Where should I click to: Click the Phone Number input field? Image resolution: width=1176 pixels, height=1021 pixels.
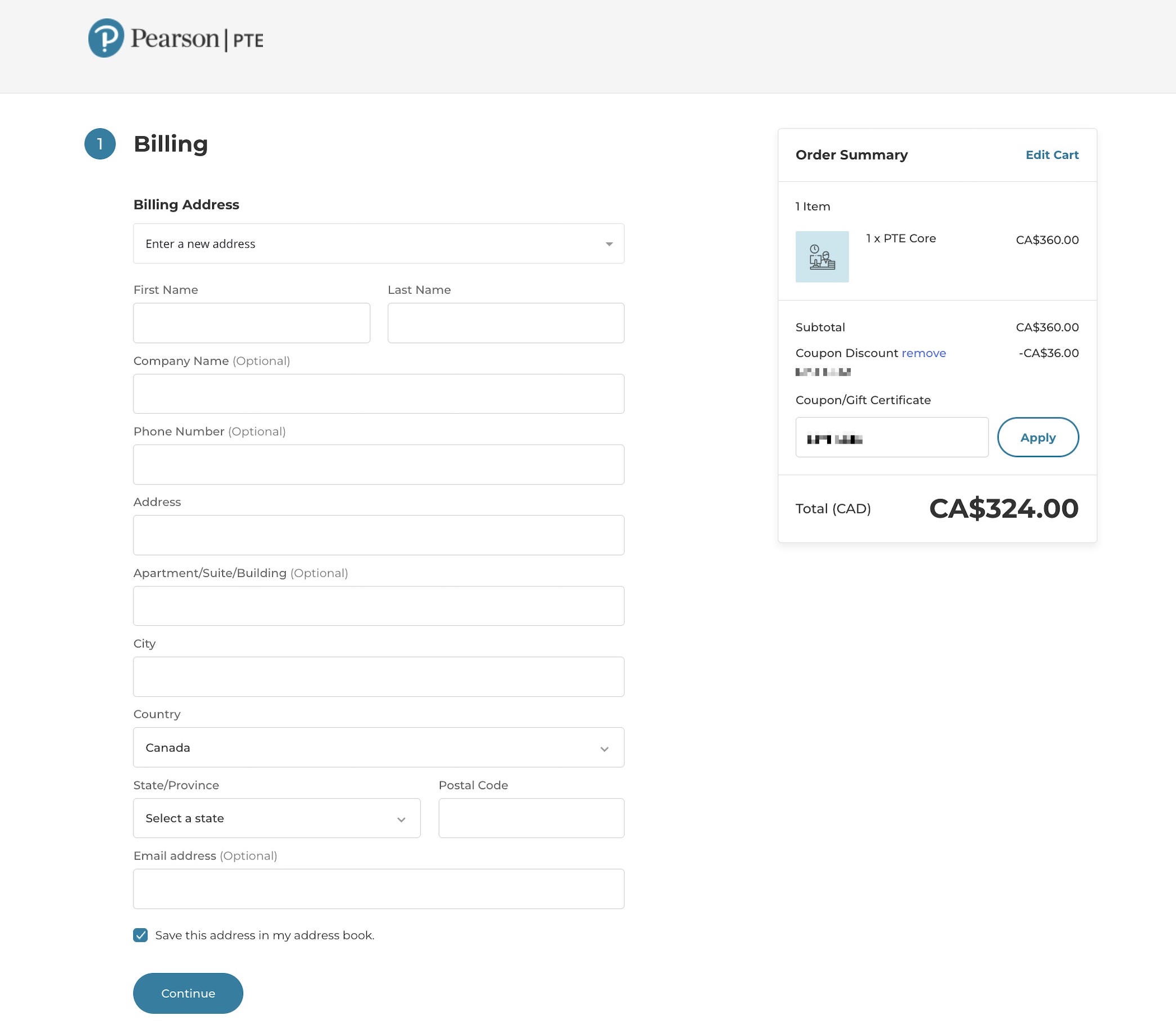[x=378, y=464]
